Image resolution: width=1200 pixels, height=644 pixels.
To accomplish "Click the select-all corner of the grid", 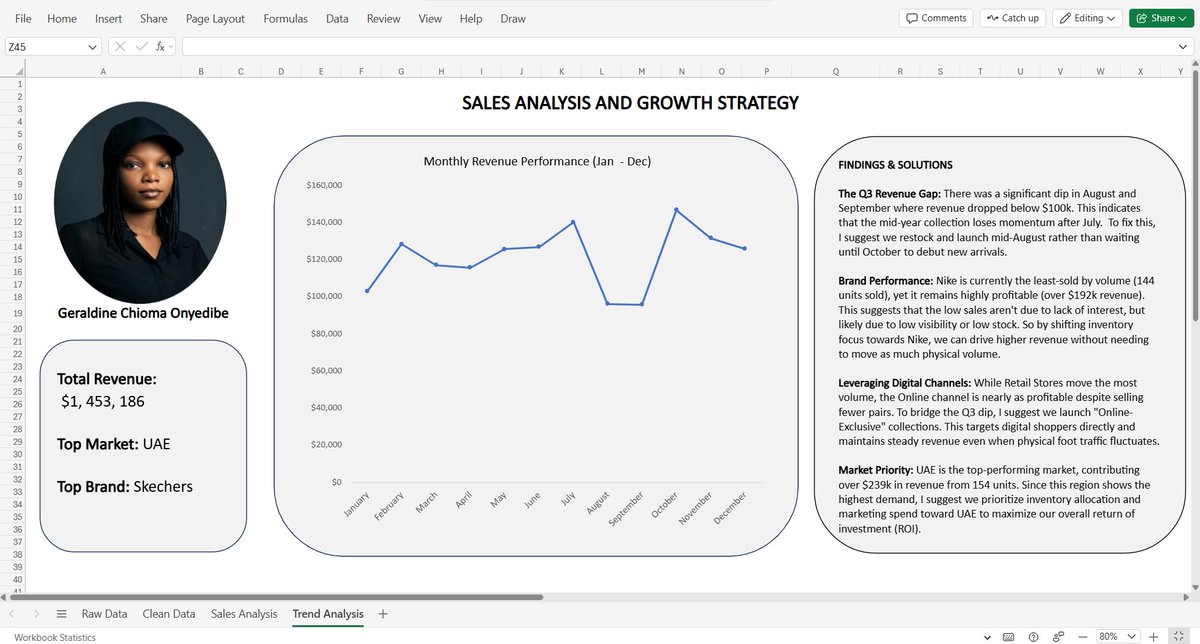I will click(x=14, y=71).
